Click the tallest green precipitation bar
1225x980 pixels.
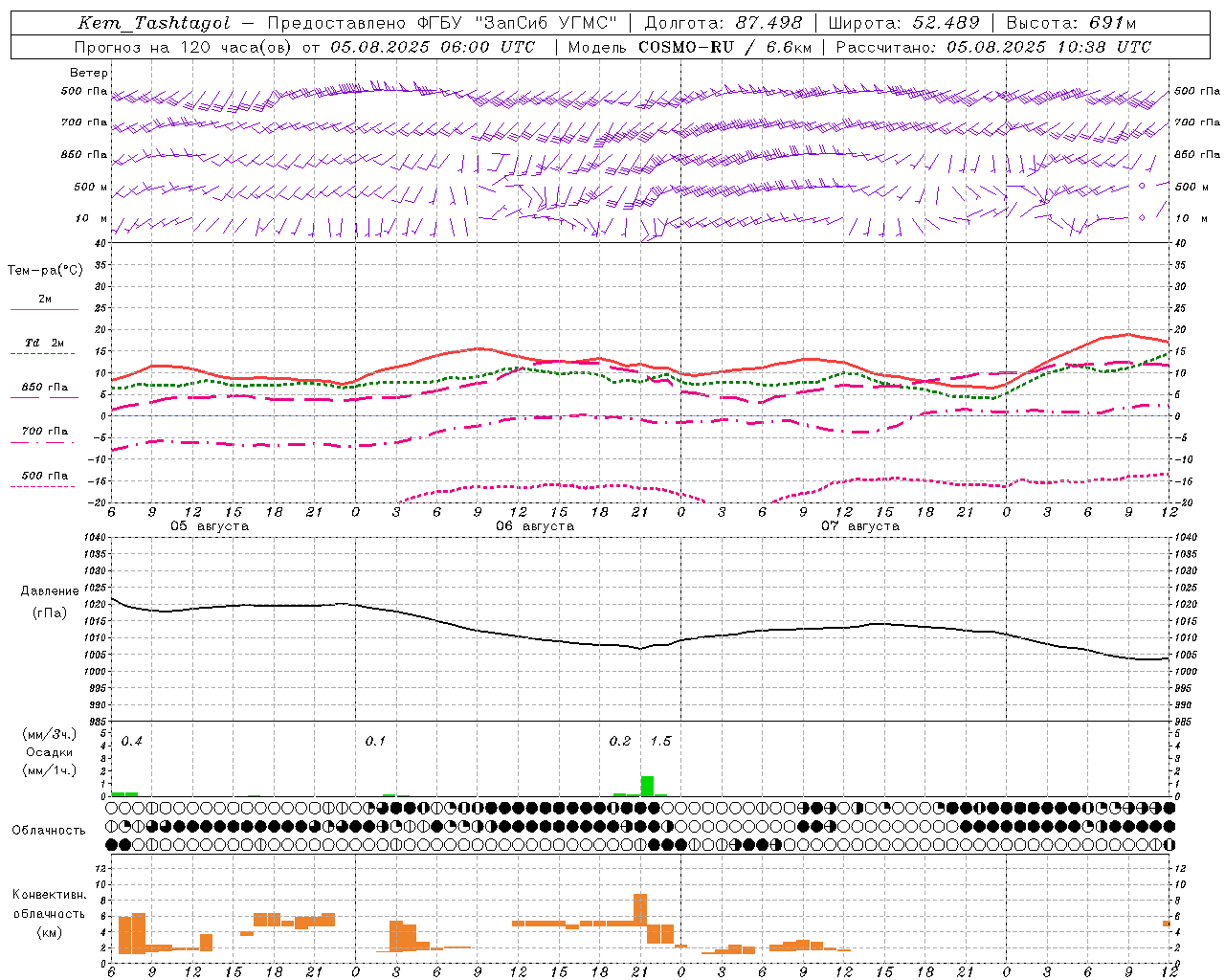tap(647, 786)
